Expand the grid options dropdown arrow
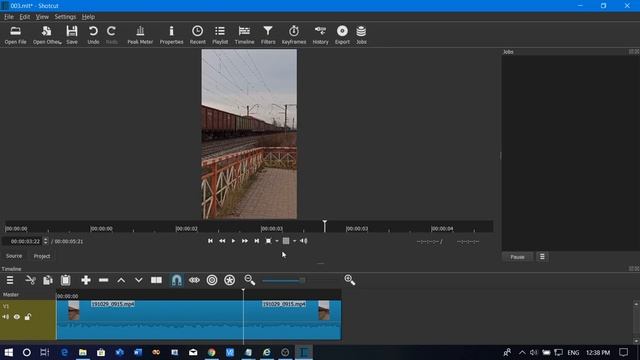Screen dimensions: 640x360 click(294, 241)
